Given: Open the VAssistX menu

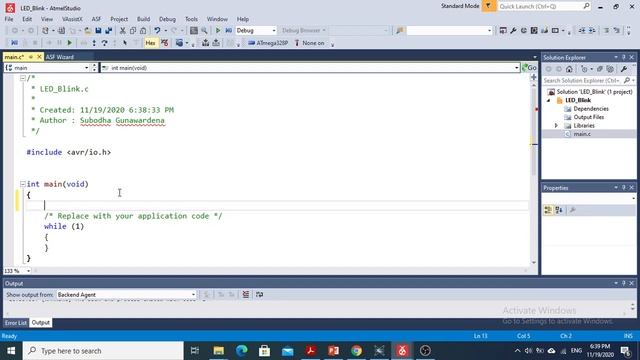Looking at the screenshot, I should click(x=72, y=19).
